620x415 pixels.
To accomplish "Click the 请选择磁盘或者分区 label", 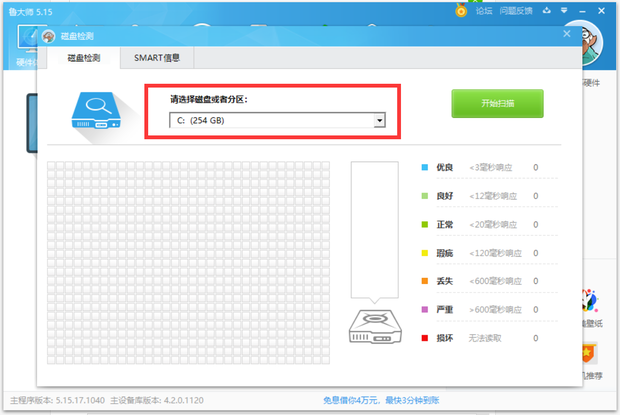I will click(209, 99).
